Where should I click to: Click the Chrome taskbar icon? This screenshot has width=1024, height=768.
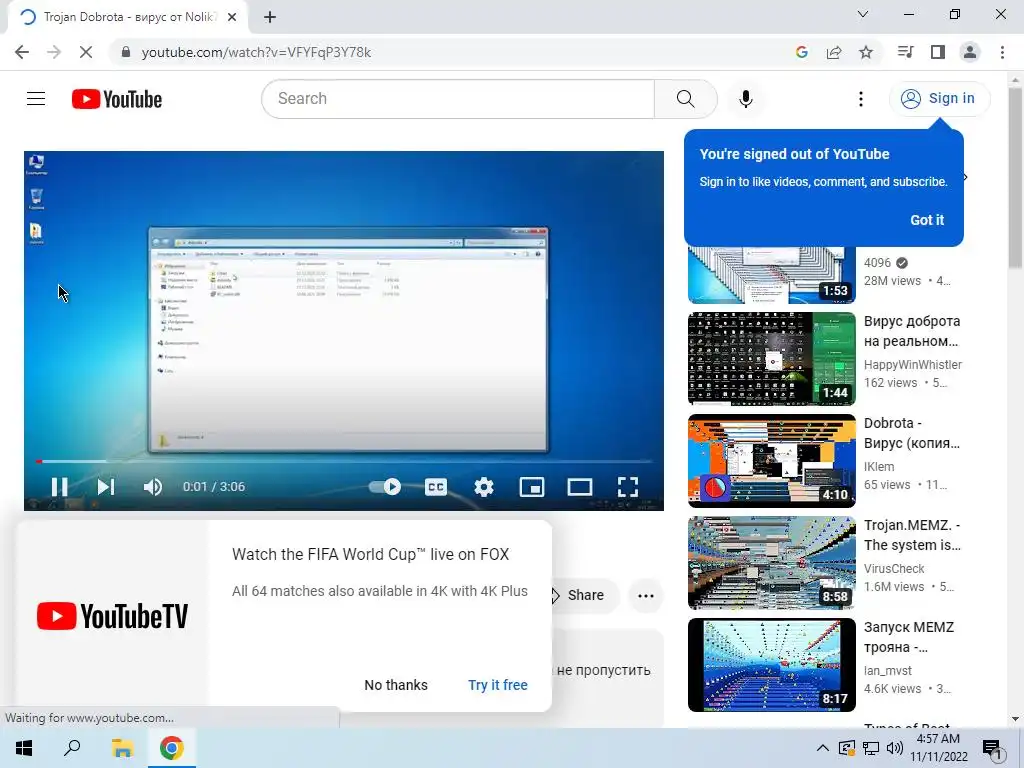tap(172, 748)
